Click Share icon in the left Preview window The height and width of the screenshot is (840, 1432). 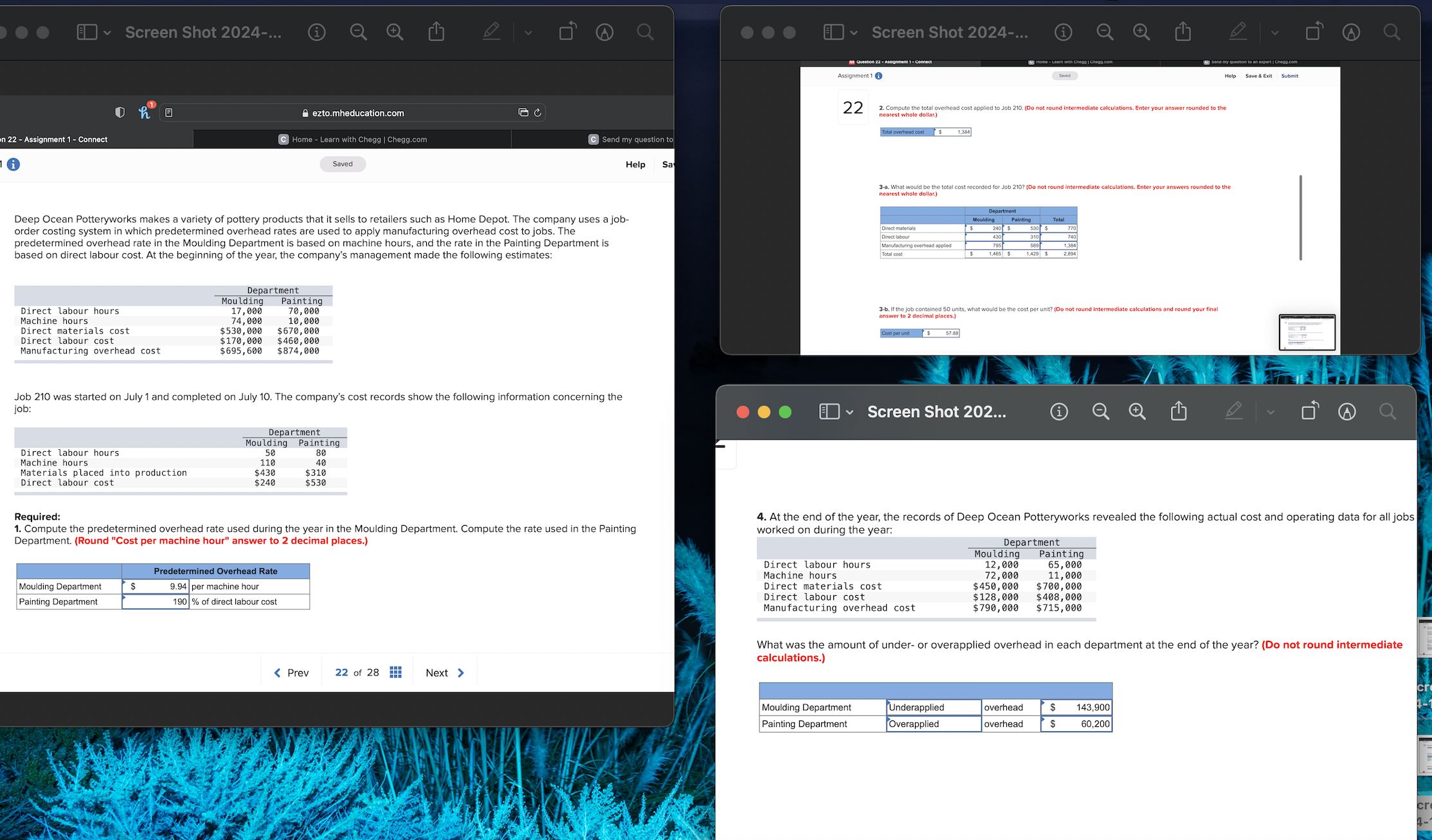[x=437, y=32]
